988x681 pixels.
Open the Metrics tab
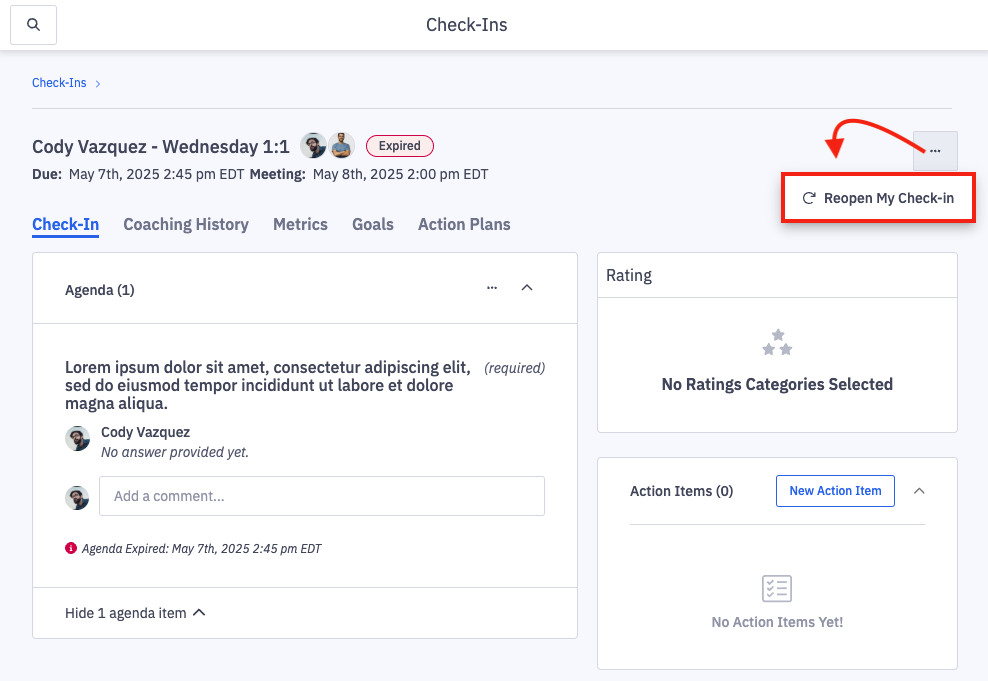point(300,224)
